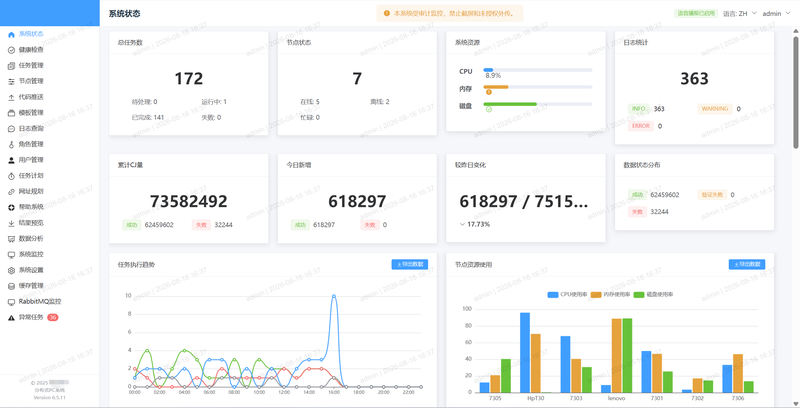Open the 系统设置 gear icon
This screenshot has height=408, width=800.
click(11, 270)
